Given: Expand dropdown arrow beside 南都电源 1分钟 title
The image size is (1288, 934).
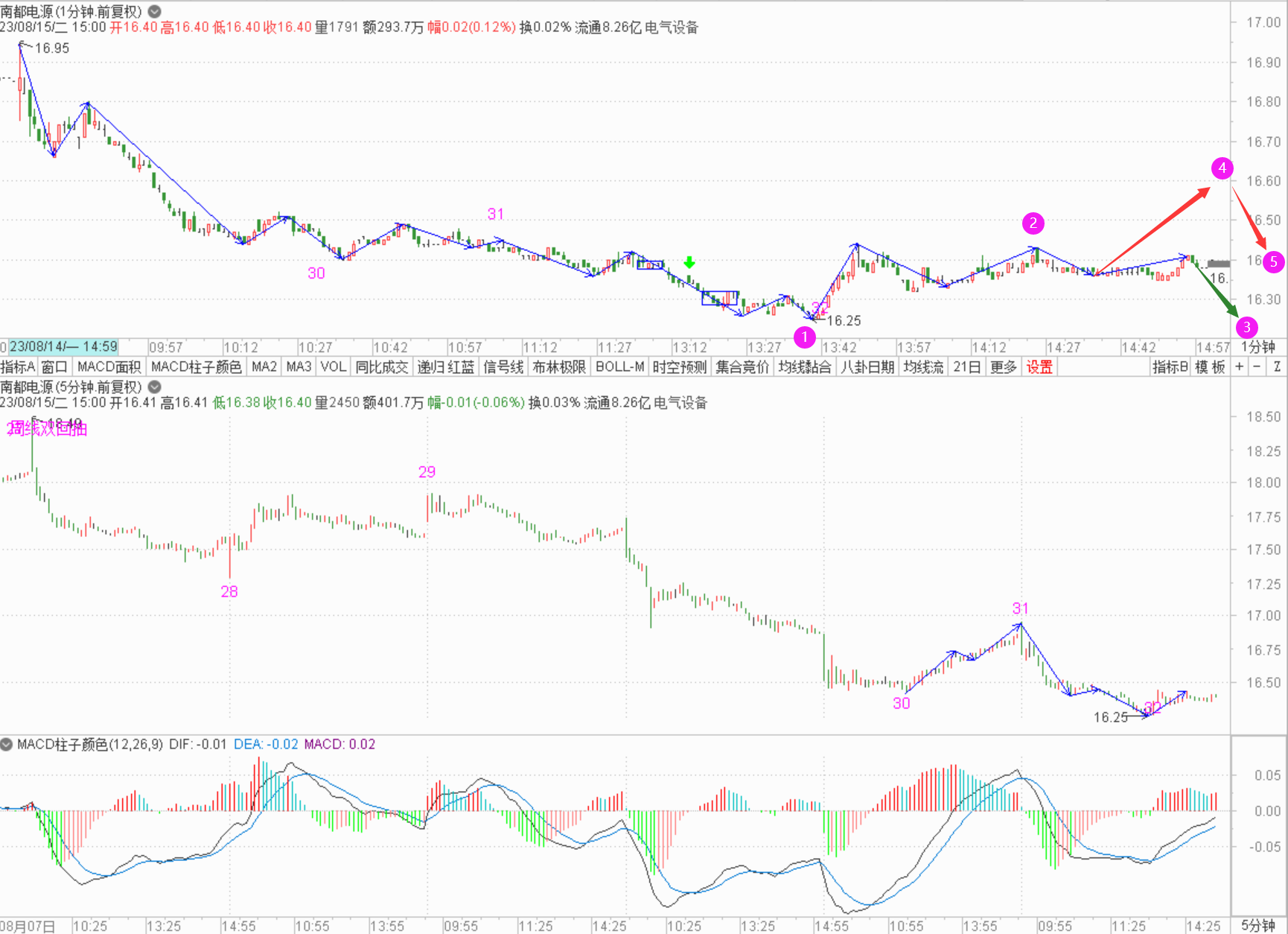Looking at the screenshot, I should 155,12.
